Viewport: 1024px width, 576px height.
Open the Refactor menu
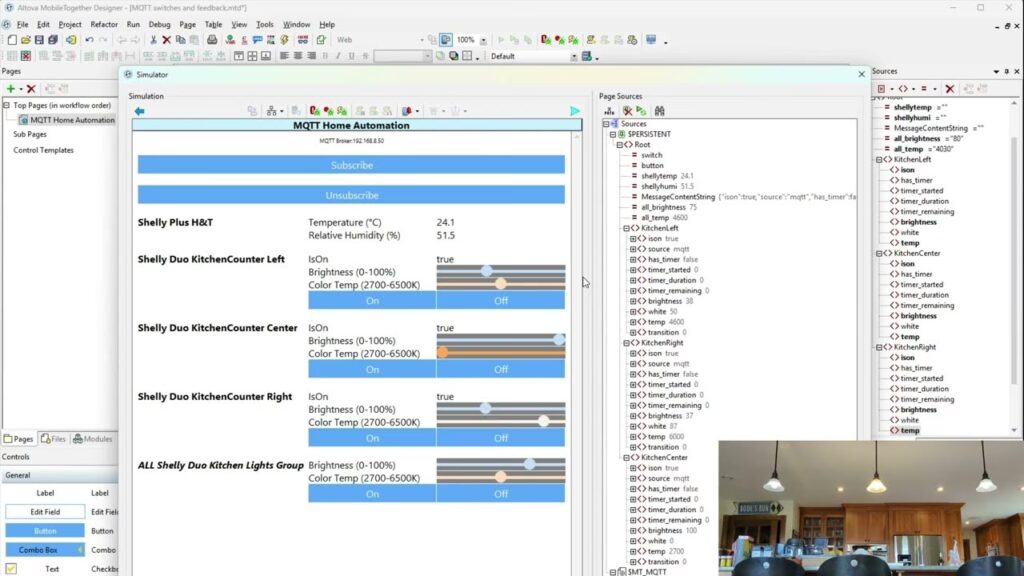104,24
